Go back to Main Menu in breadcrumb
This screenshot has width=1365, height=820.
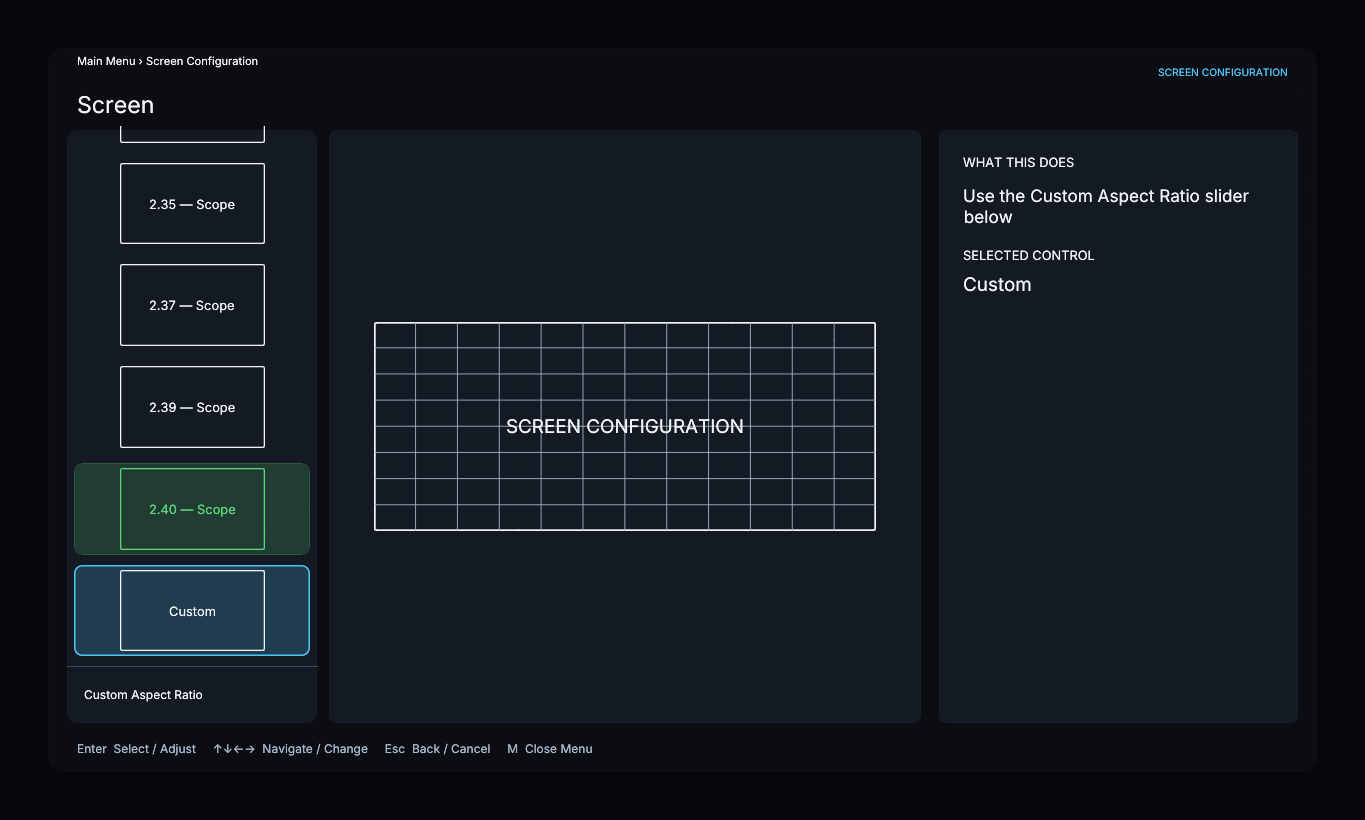coord(106,61)
